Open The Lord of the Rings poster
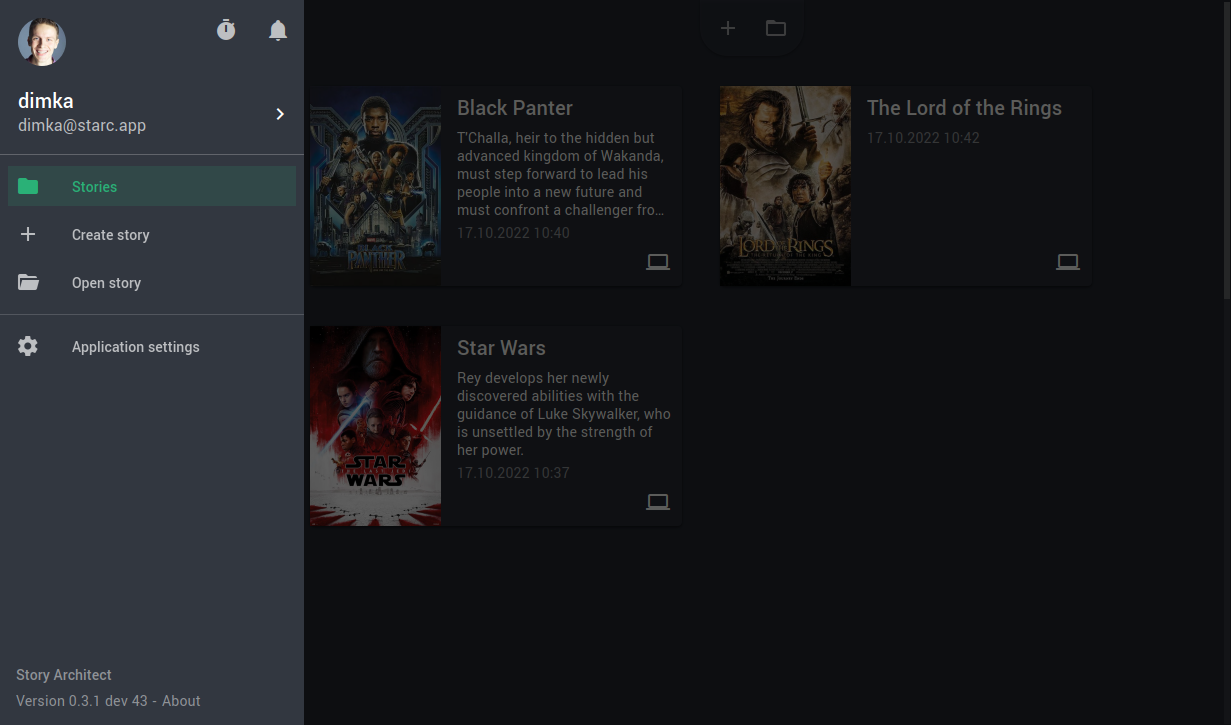1231x725 pixels. coord(786,186)
